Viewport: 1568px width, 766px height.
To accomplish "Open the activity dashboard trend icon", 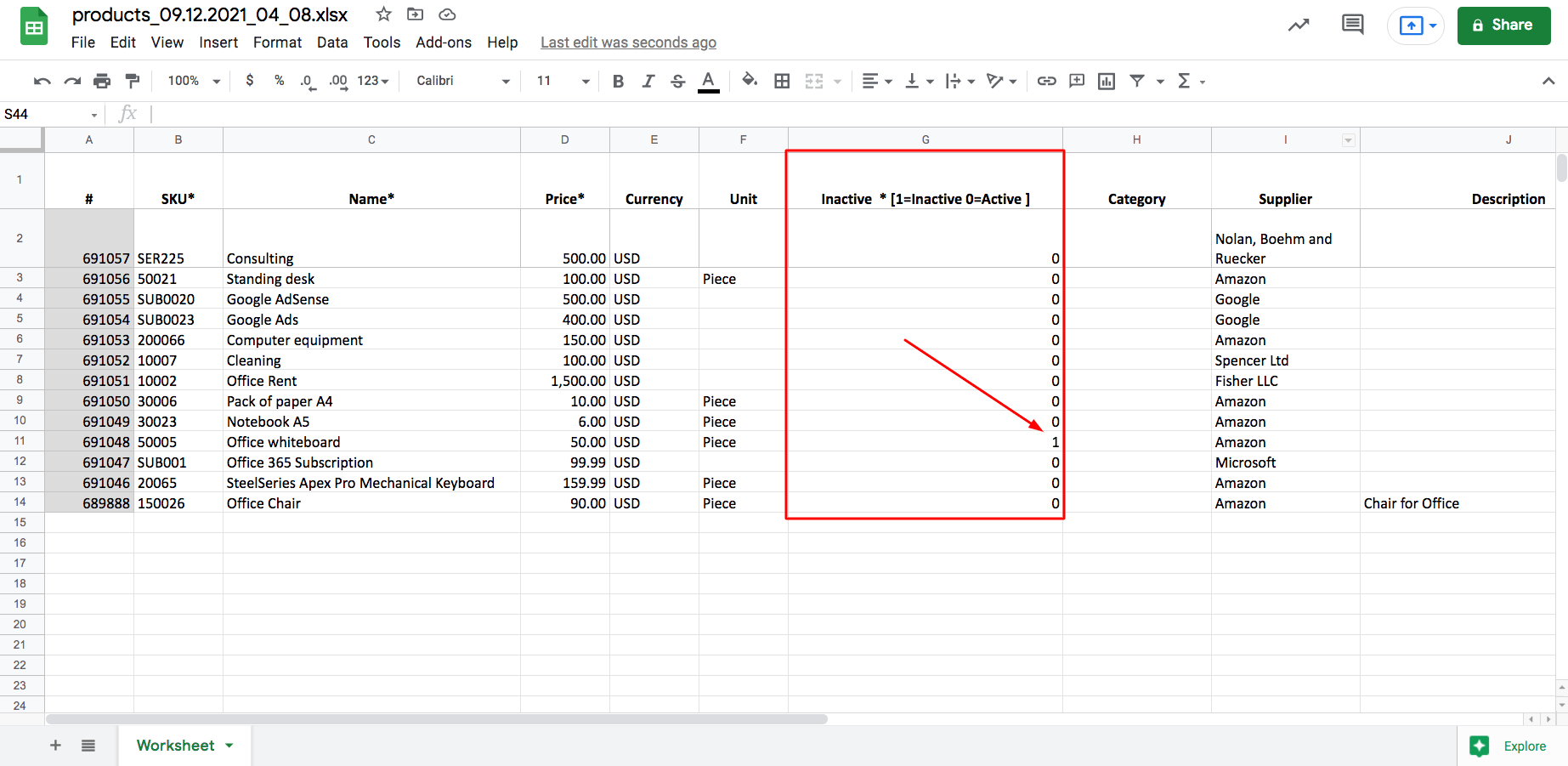I will [1299, 26].
